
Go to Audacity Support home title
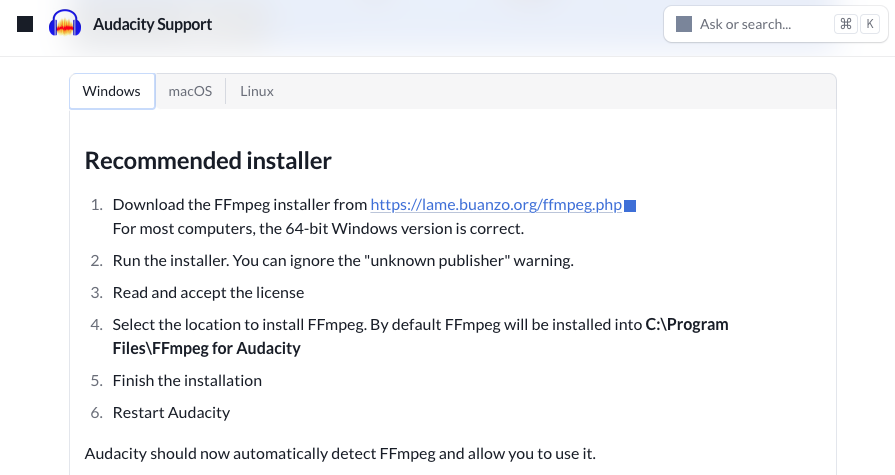pyautogui.click(x=152, y=25)
